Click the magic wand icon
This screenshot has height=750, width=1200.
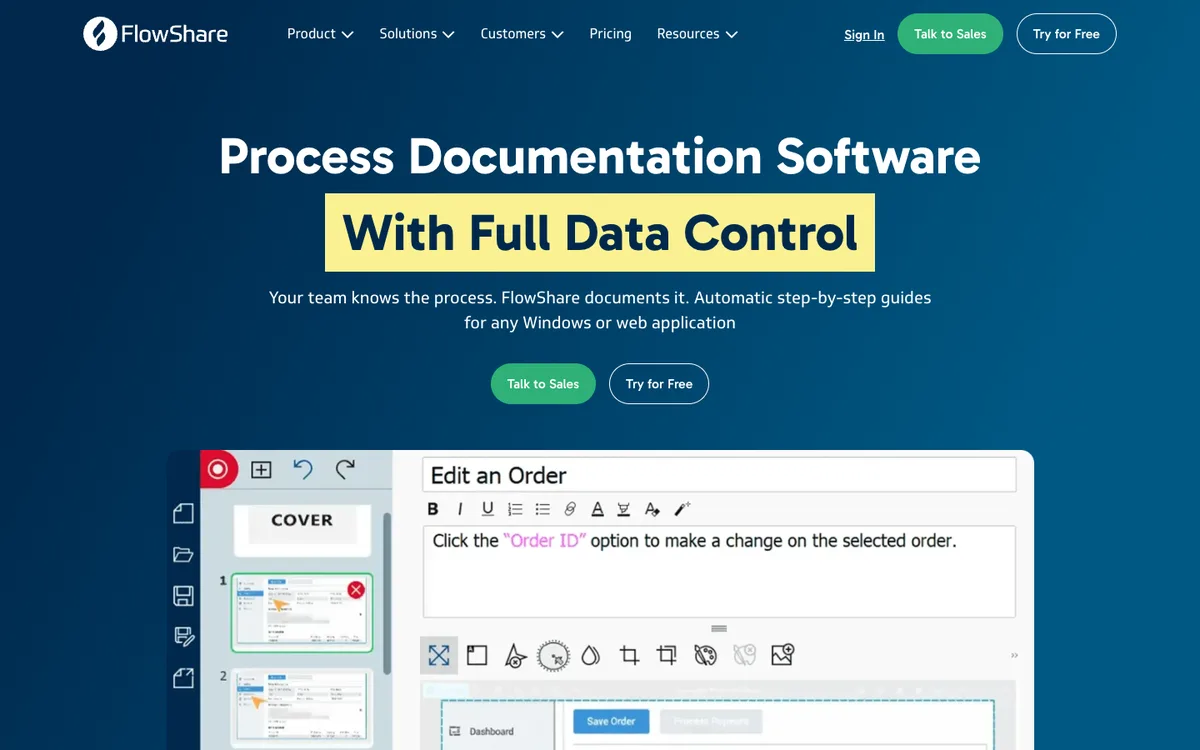point(682,509)
